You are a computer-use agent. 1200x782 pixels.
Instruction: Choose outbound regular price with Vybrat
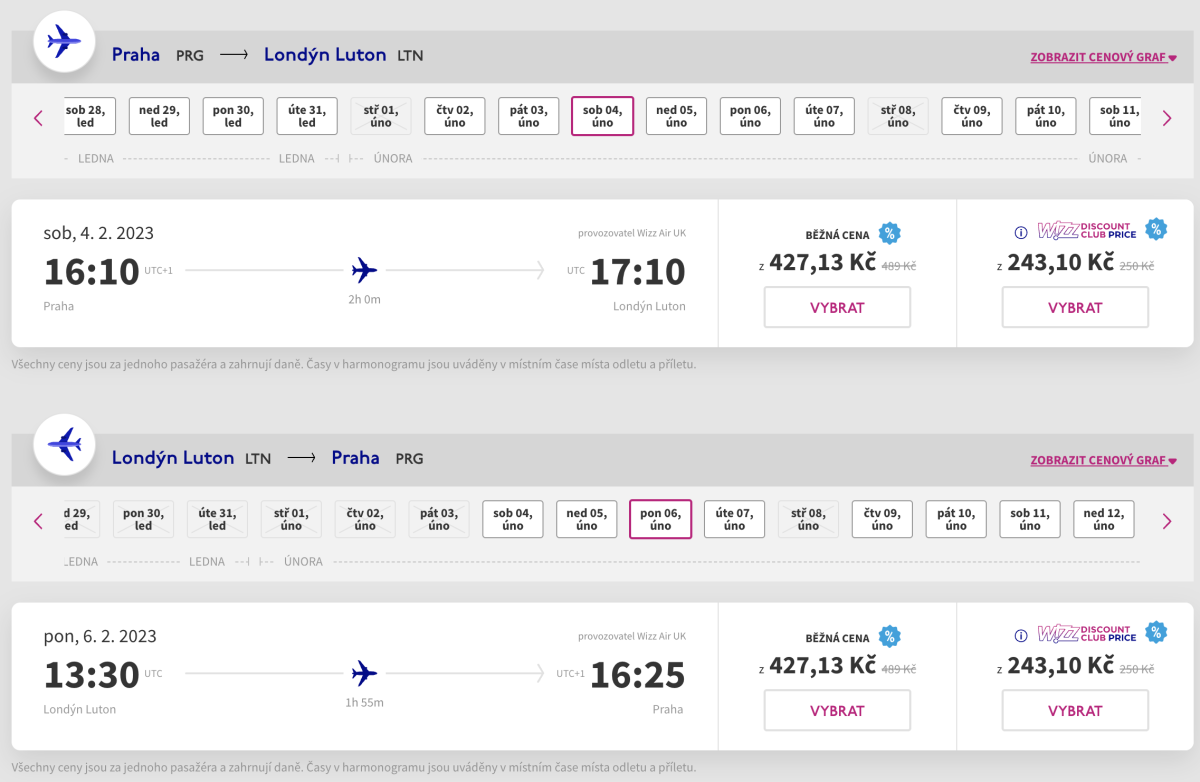click(x=837, y=307)
